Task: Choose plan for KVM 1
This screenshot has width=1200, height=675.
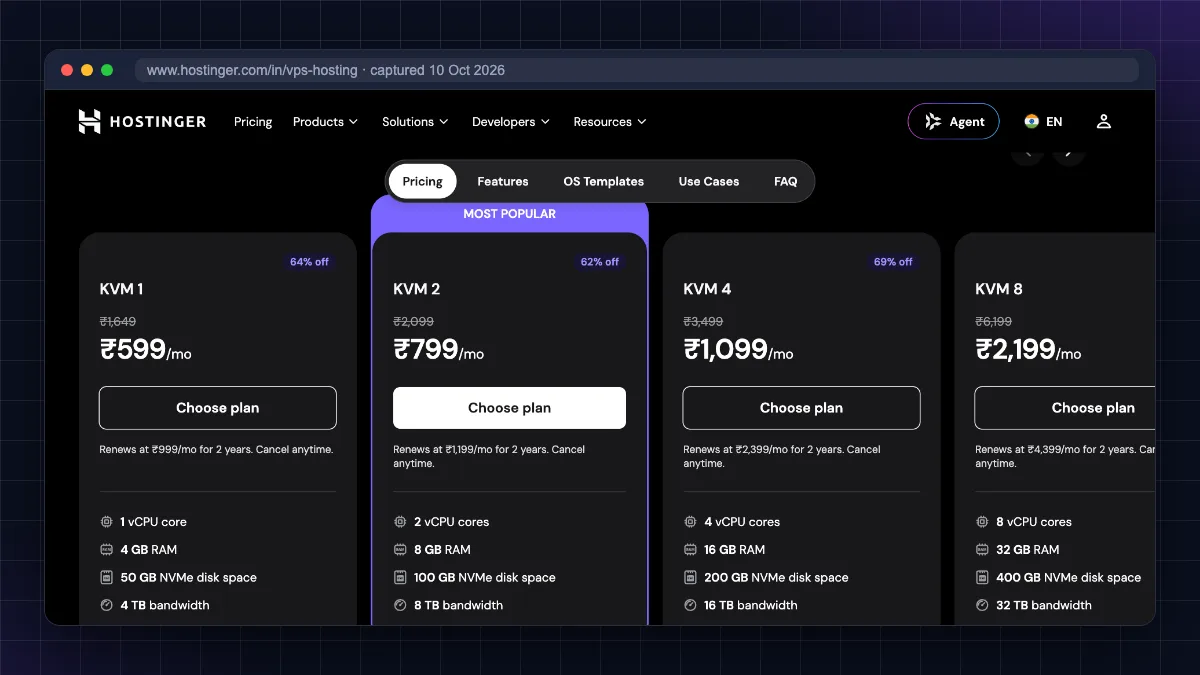Action: [x=218, y=408]
